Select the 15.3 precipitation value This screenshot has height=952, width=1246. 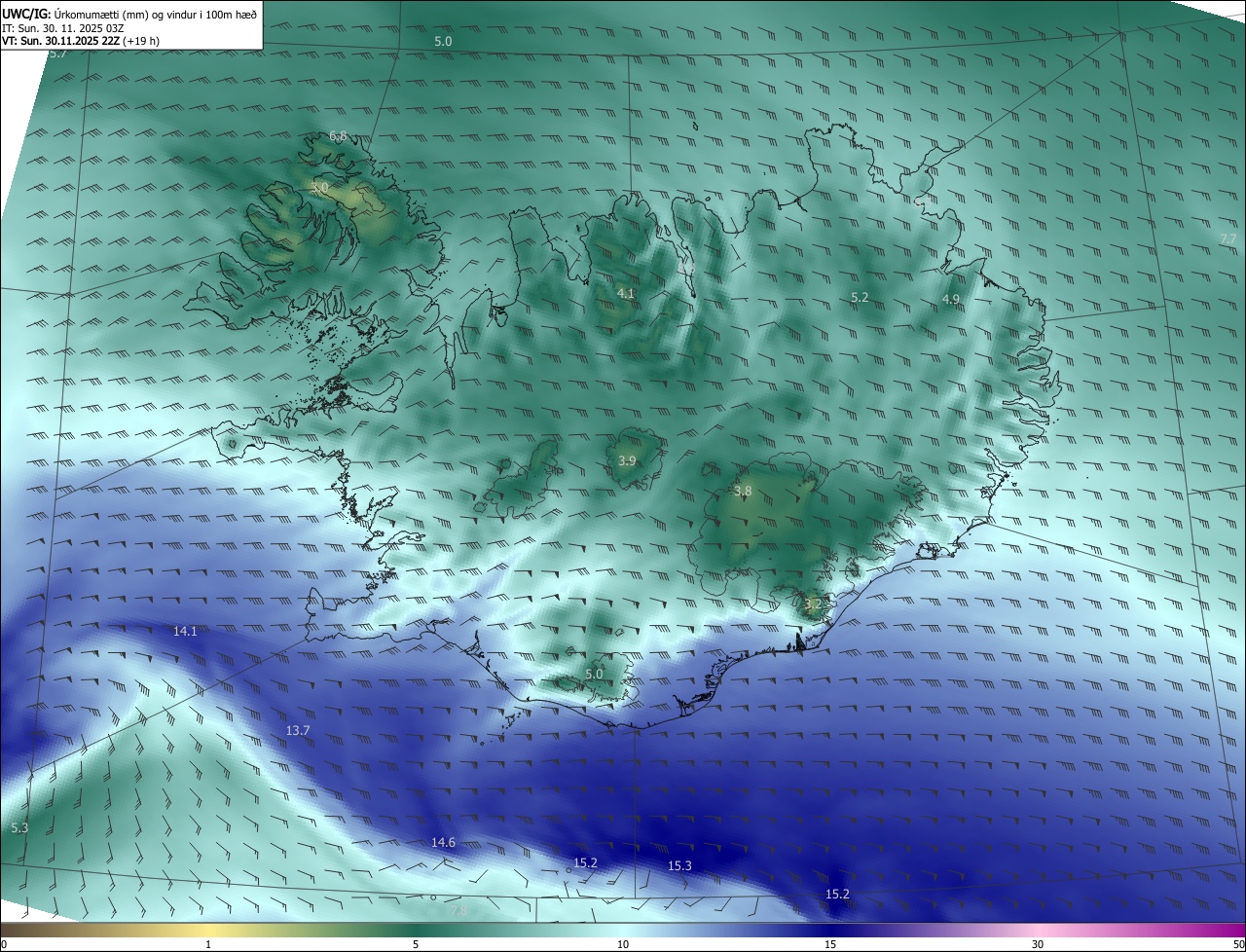679,865
